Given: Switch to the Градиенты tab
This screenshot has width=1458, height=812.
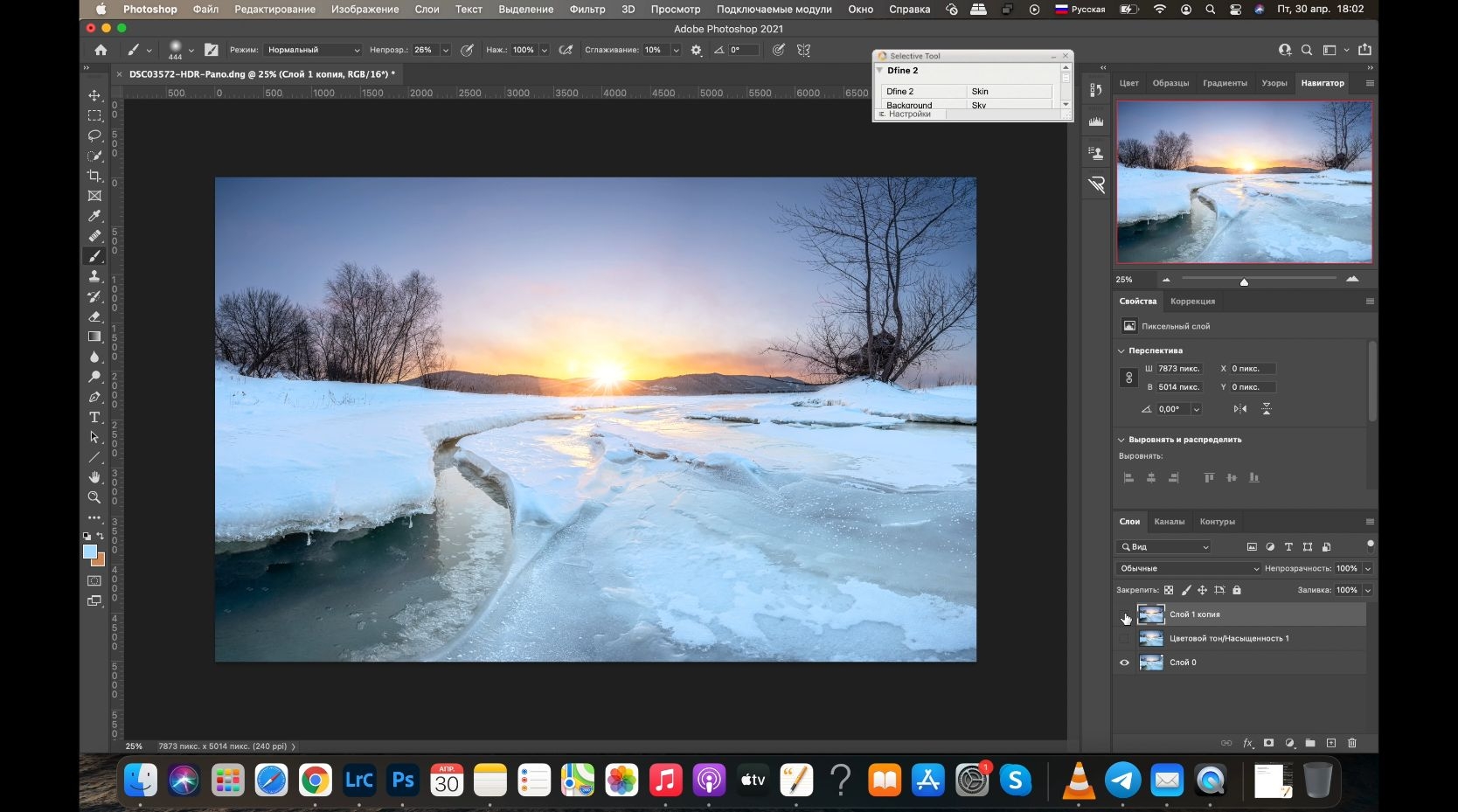Looking at the screenshot, I should click(x=1225, y=83).
